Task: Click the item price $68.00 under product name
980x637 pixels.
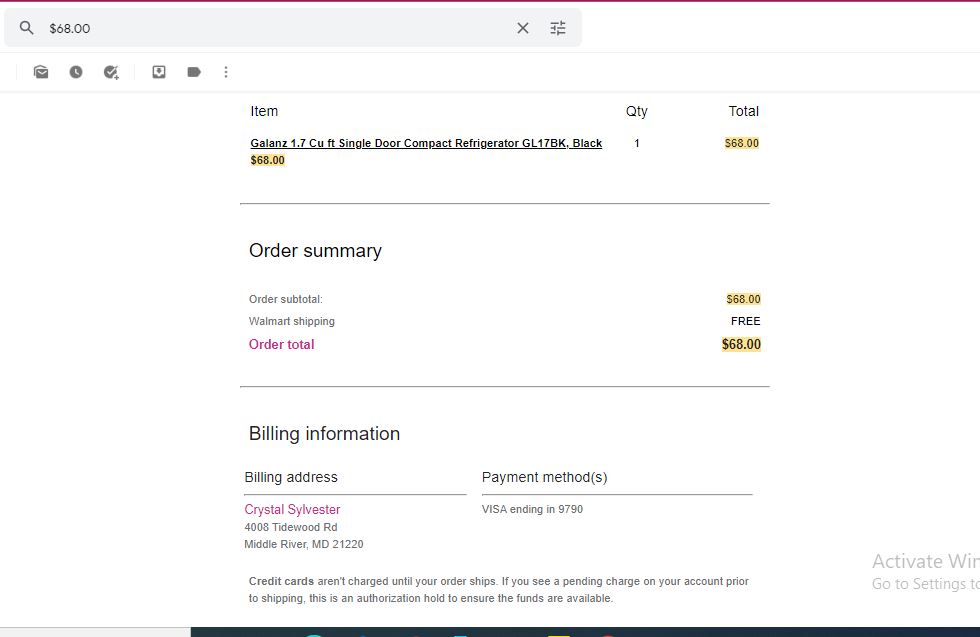Action: point(268,160)
